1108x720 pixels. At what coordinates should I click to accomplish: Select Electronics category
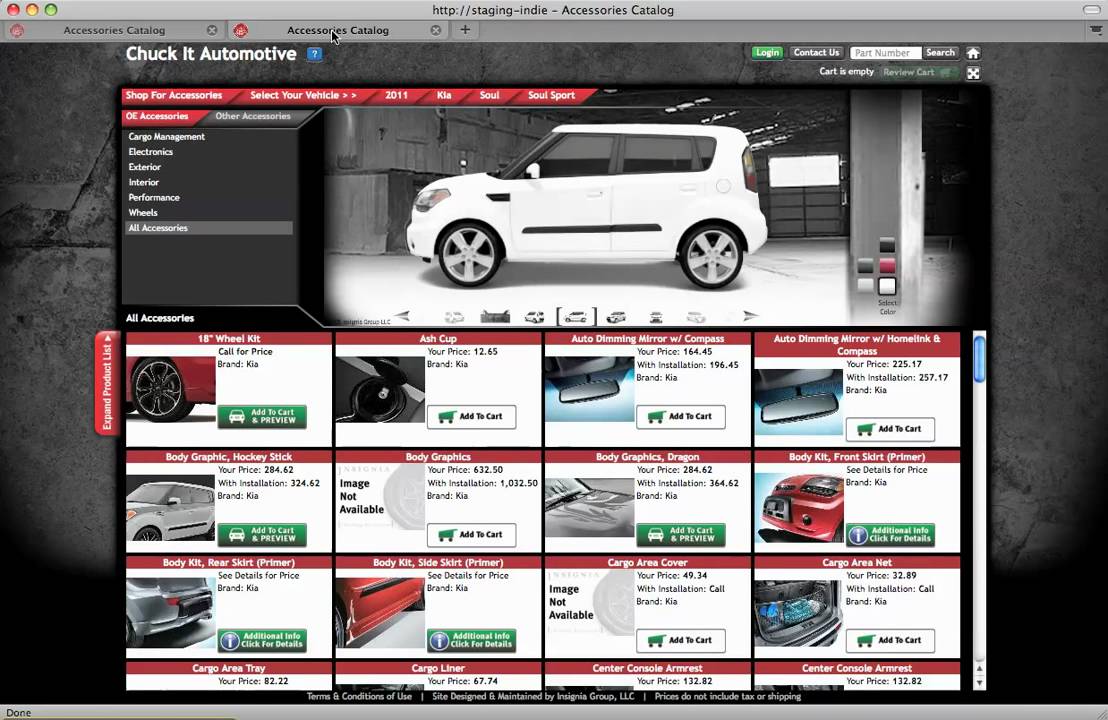pos(151,152)
